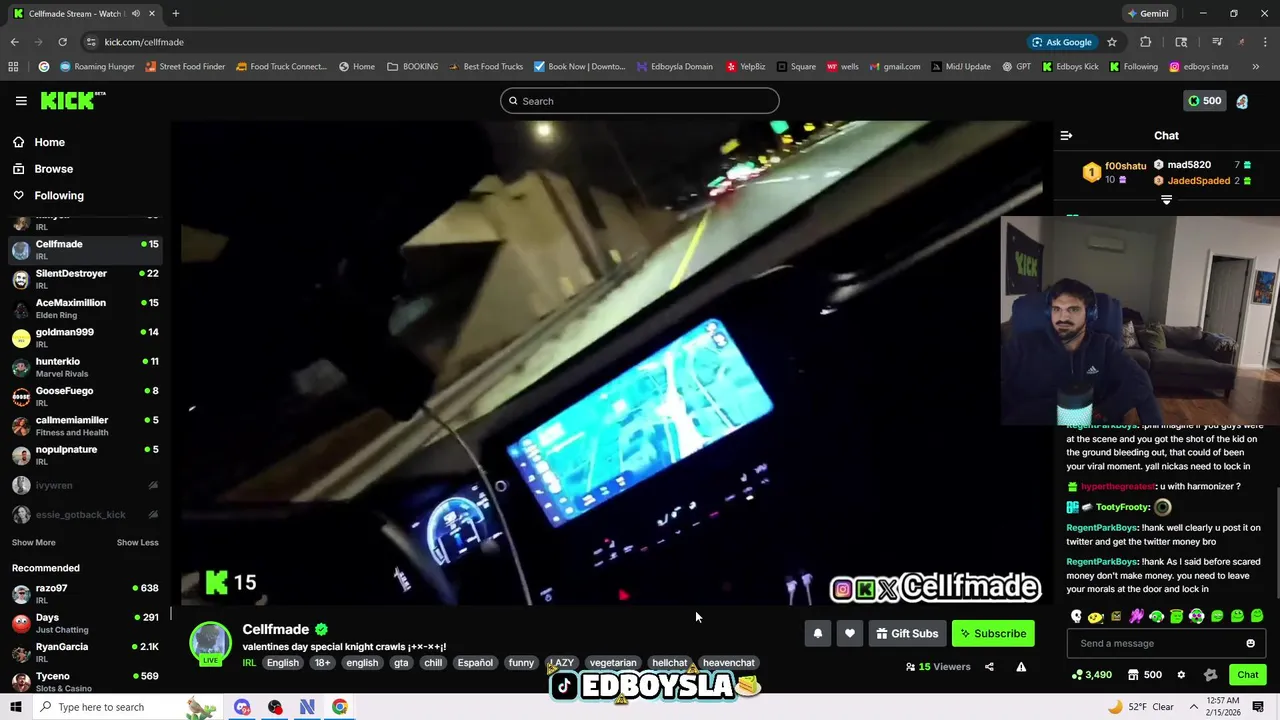This screenshot has width=1280, height=720.
Task: Open a new browser tab
Action: coord(175,14)
